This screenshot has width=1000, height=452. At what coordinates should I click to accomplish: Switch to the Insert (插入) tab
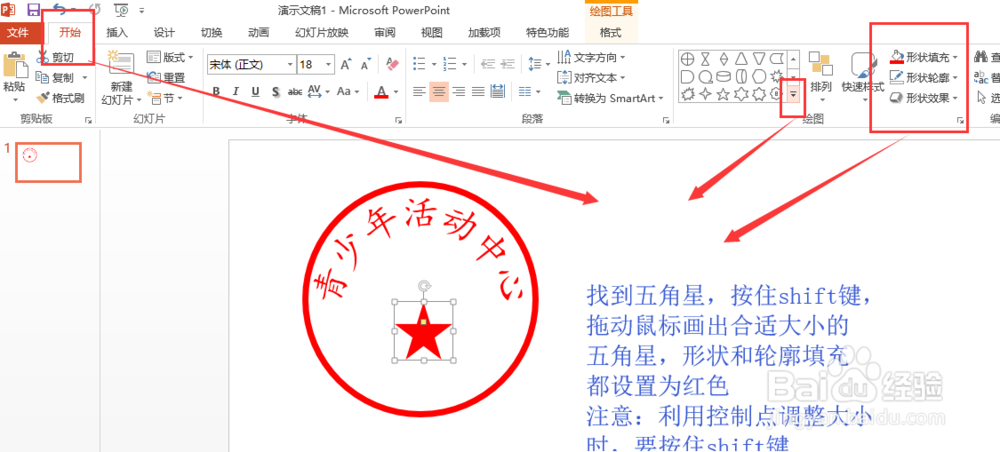(x=117, y=33)
